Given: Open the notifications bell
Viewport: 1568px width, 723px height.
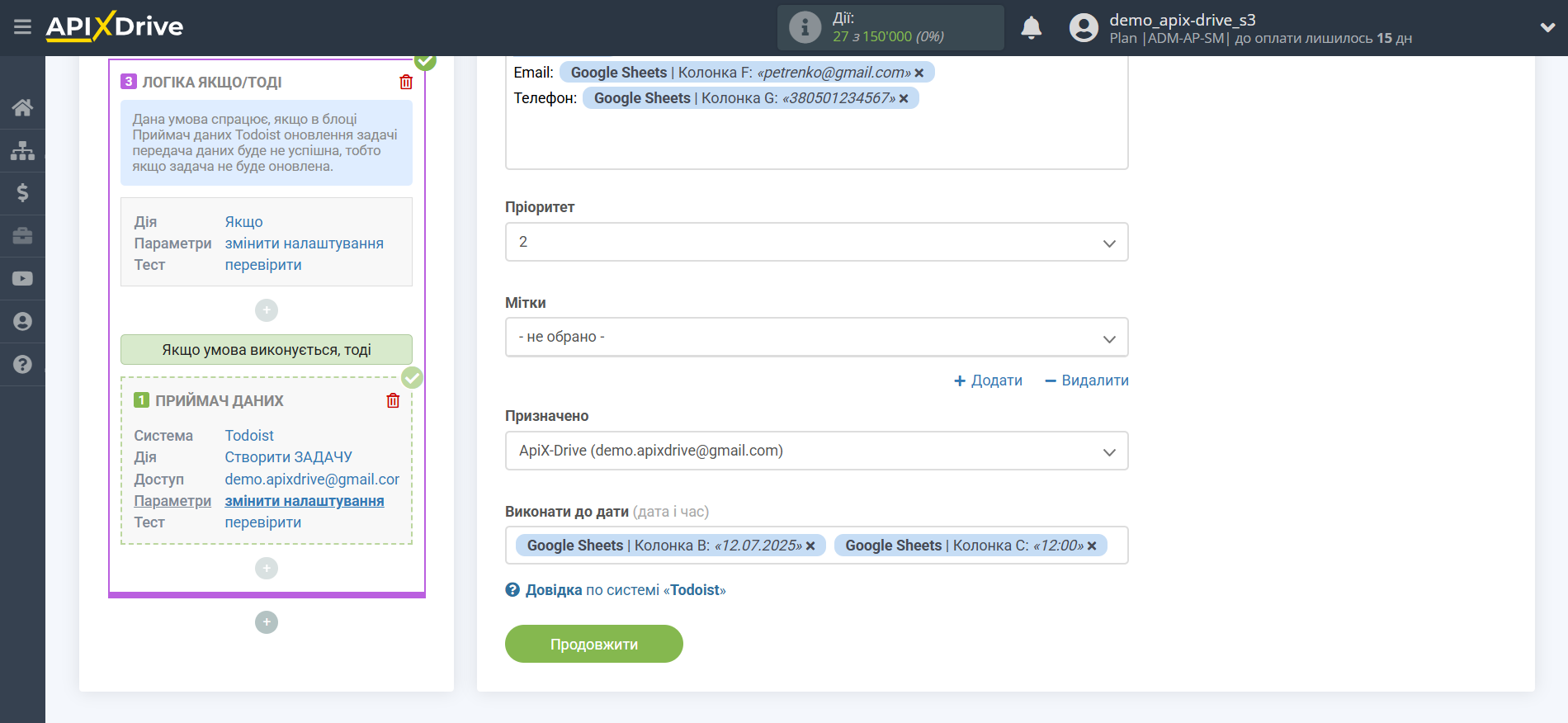Looking at the screenshot, I should (x=1031, y=27).
